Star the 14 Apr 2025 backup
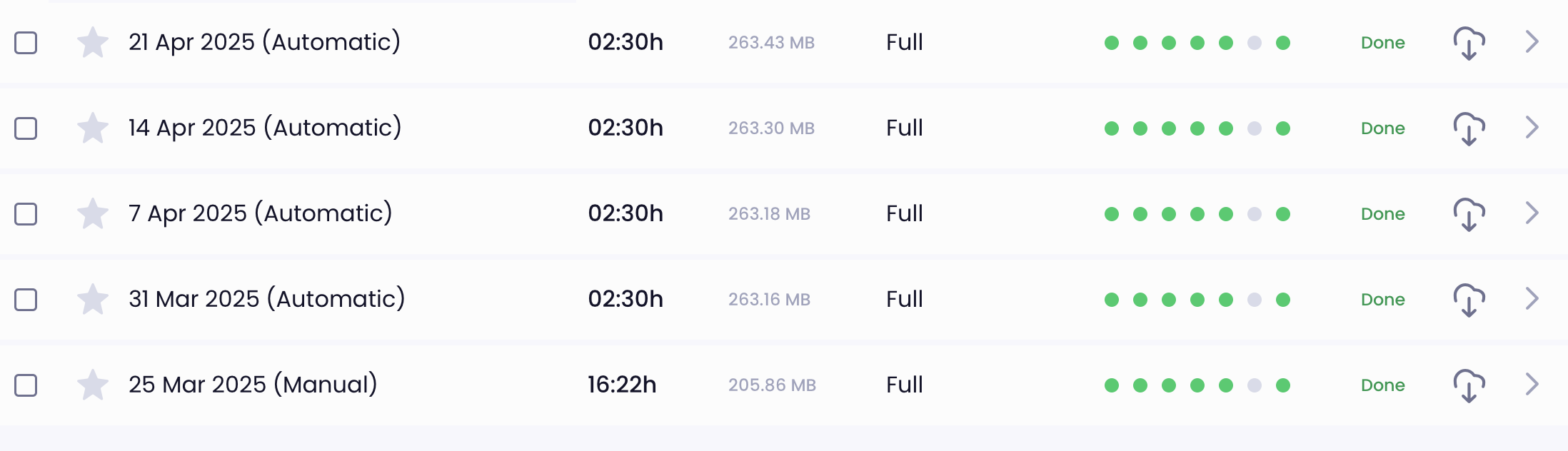Screen dimensions: 1568x451 [93, 128]
